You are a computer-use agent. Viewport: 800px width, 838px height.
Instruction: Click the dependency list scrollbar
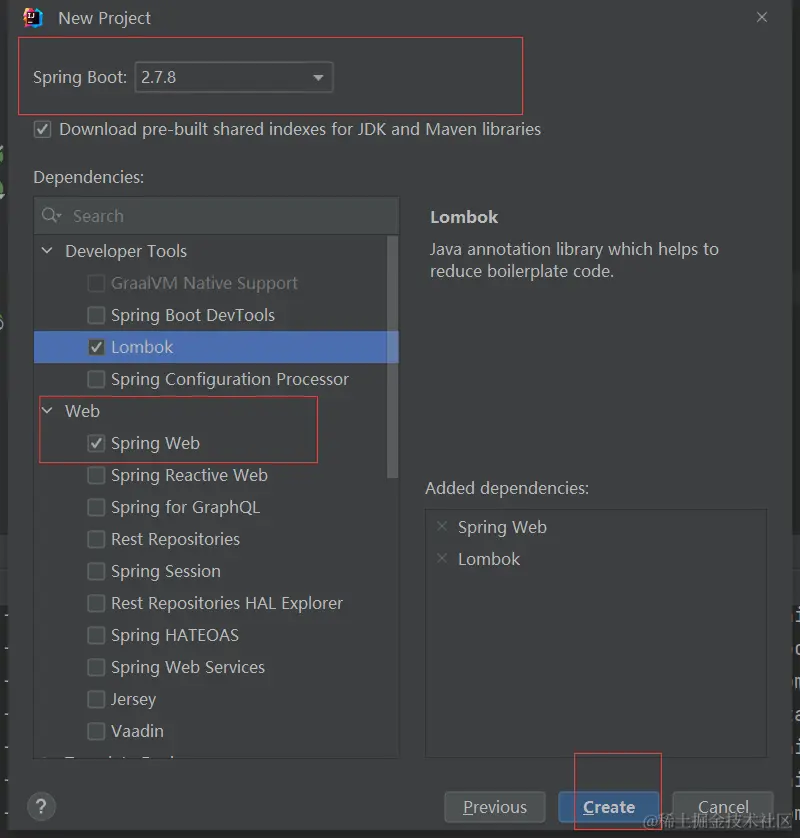(x=393, y=357)
